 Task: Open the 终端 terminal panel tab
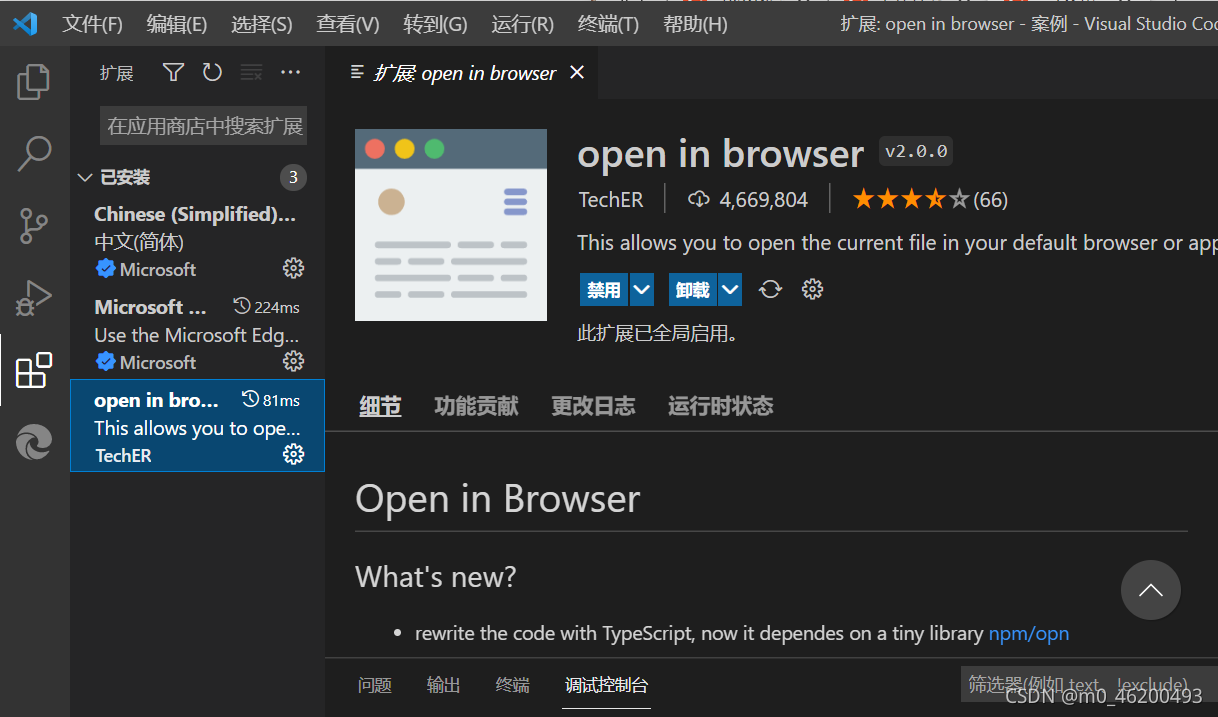513,685
